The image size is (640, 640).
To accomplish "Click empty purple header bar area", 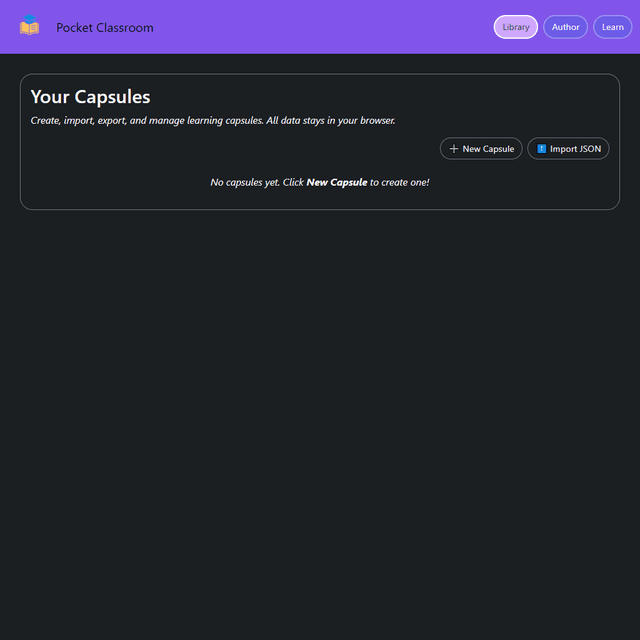I will pyautogui.click(x=320, y=27).
